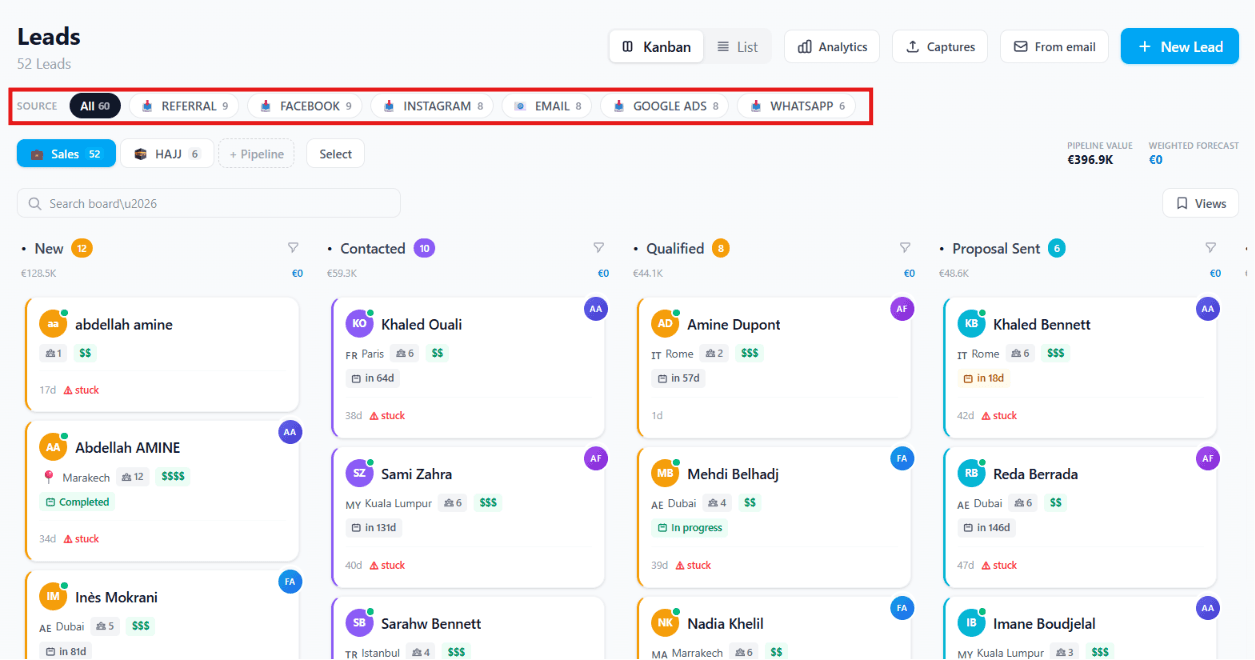Click the SZ avatar on Sami Zahra card
The image size is (1255, 660).
(359, 474)
